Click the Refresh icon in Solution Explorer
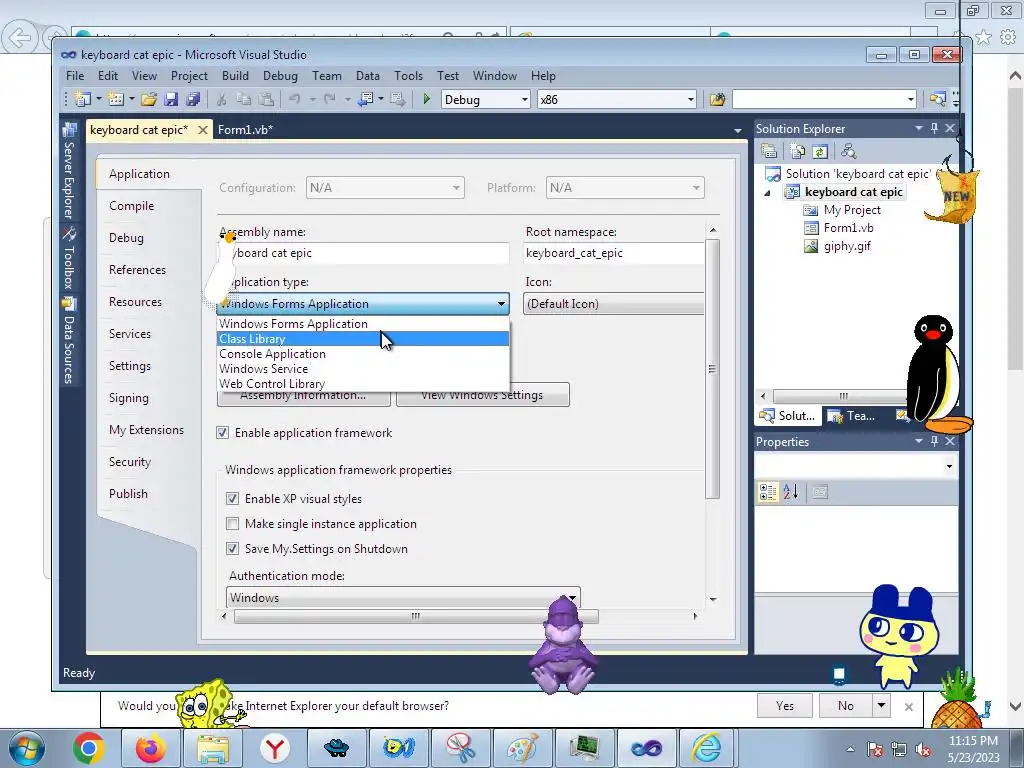The width and height of the screenshot is (1024, 768). [820, 152]
